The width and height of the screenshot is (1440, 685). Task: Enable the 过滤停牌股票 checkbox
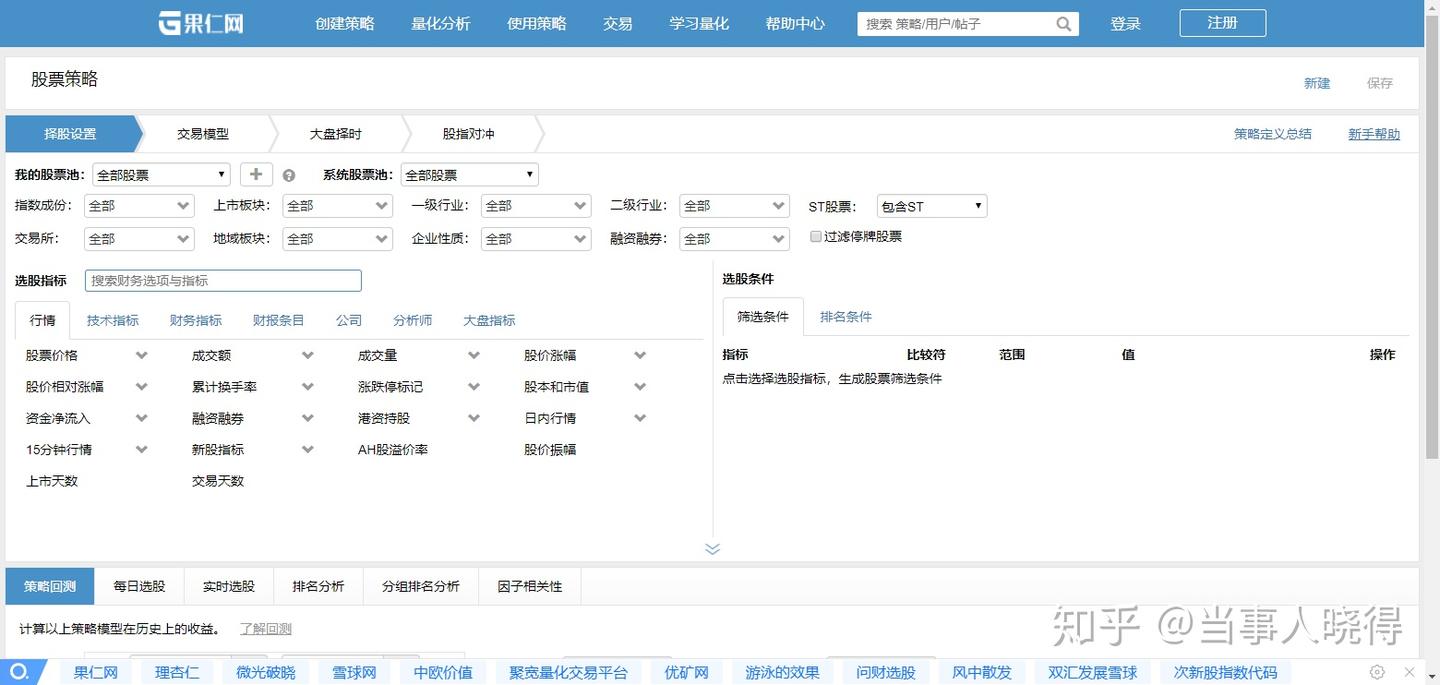(x=816, y=236)
